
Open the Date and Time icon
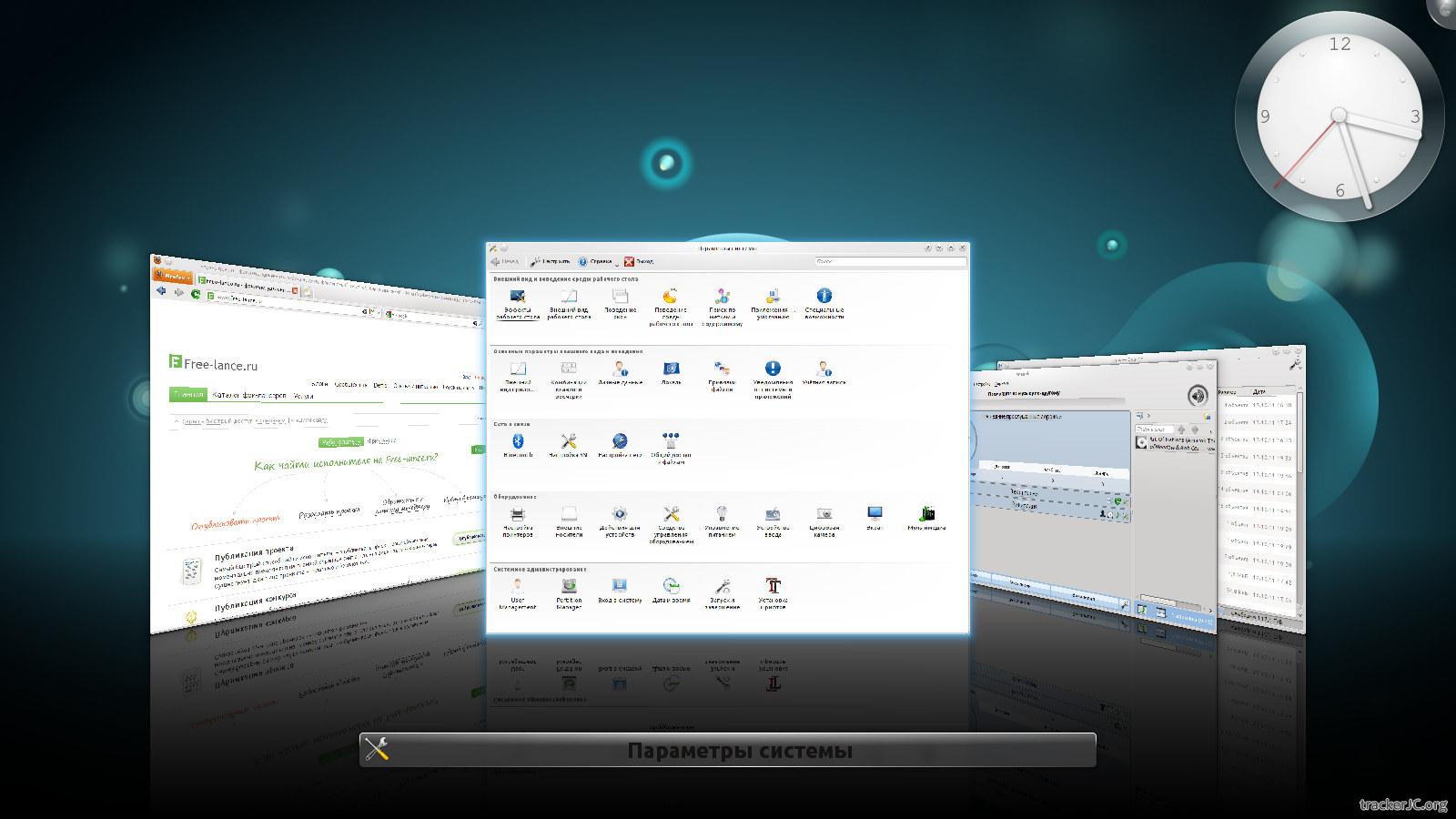click(671, 588)
